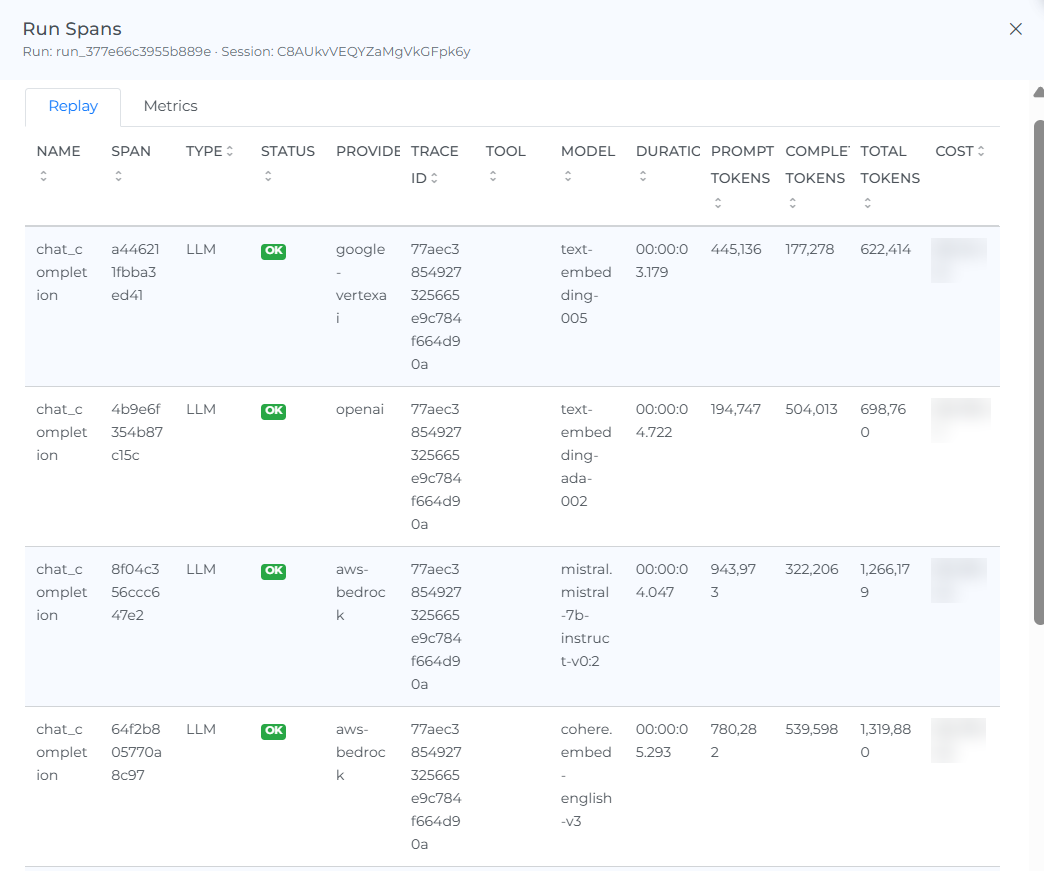Click the MODEL column sort arrows
Viewport: 1044px width, 871px height.
pyautogui.click(x=568, y=176)
